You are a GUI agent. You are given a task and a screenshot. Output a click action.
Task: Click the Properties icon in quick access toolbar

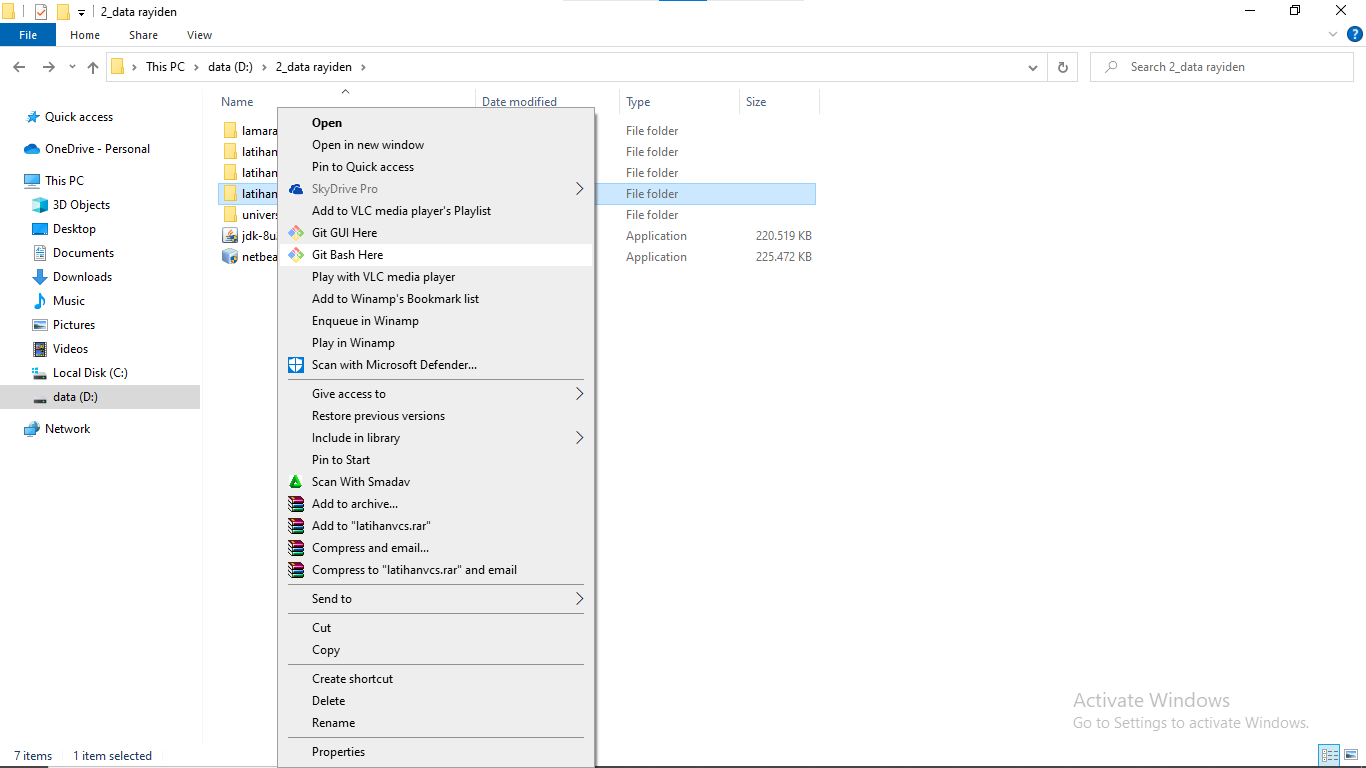41,12
